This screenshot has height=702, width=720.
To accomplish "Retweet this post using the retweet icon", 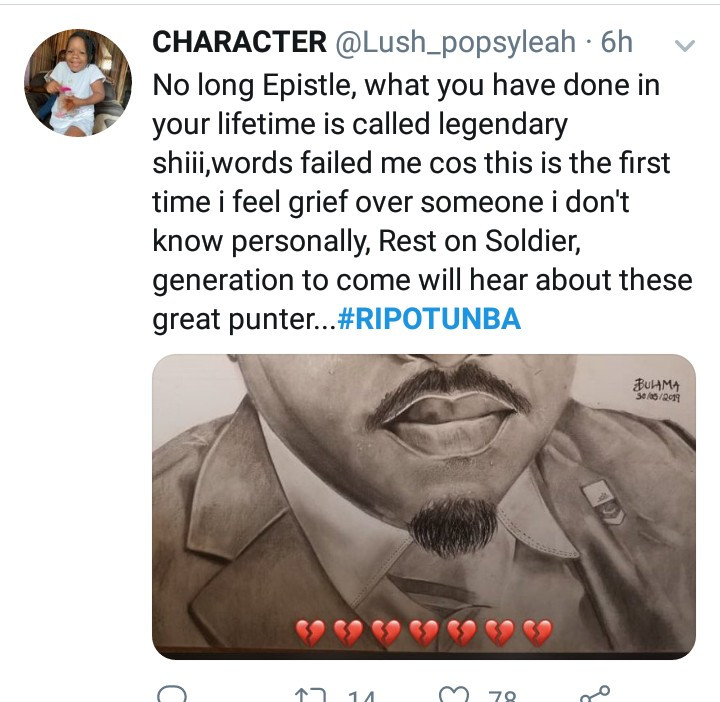I will (x=310, y=695).
